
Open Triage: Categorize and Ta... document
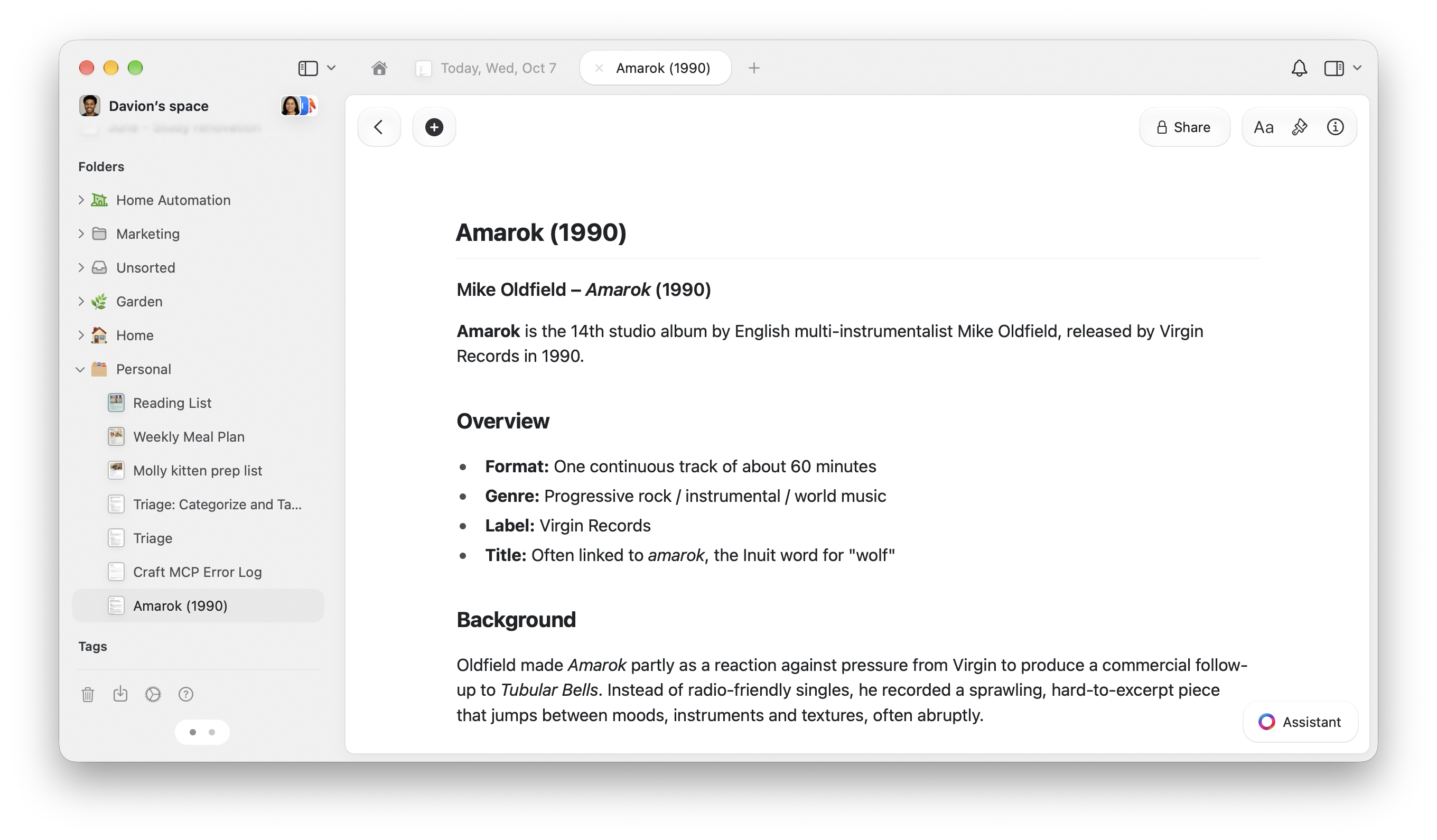coord(198,504)
